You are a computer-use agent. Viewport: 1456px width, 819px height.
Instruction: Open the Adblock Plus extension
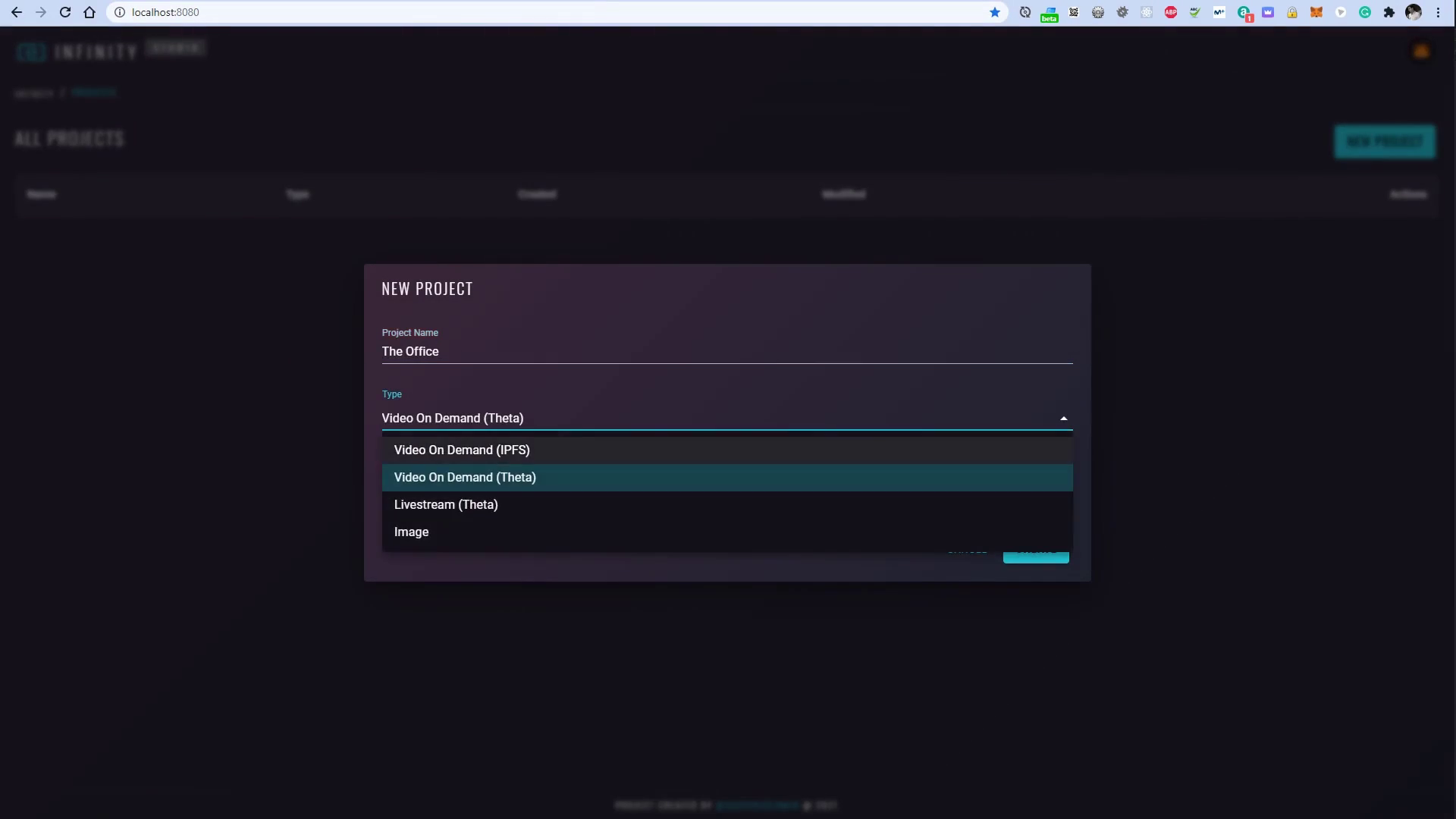tap(1171, 12)
